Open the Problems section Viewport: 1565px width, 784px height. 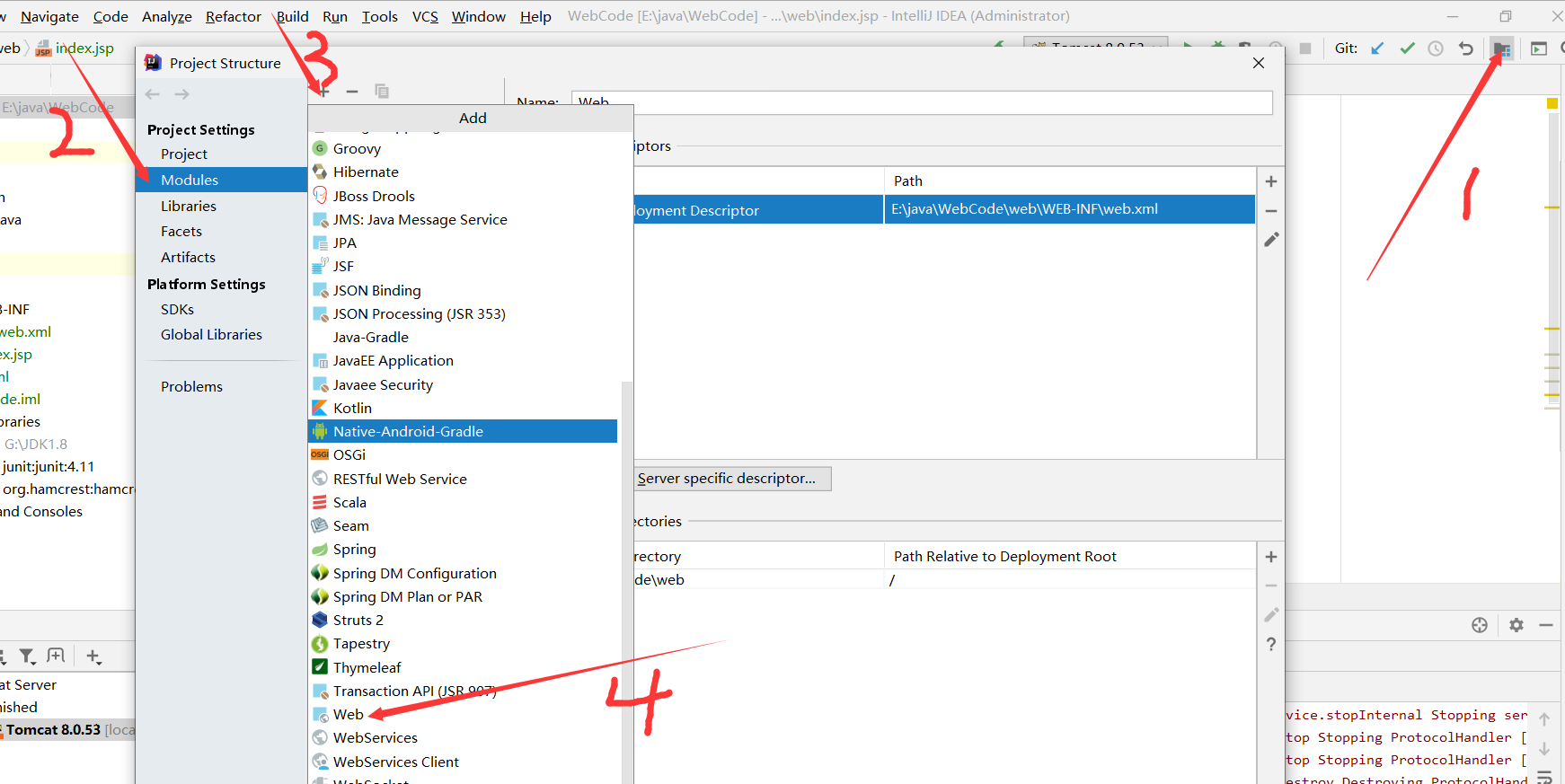point(191,386)
